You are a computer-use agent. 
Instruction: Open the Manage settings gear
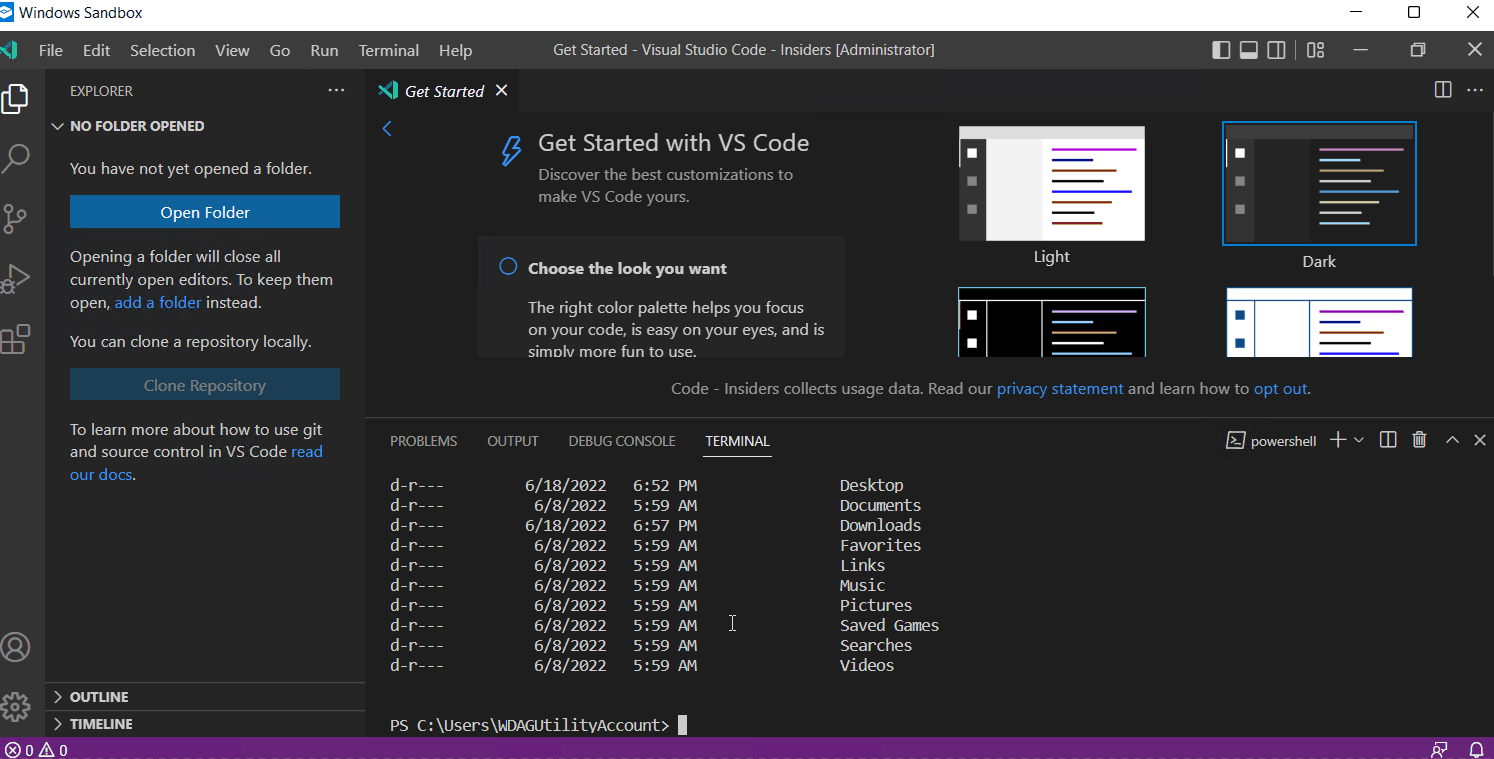(17, 707)
